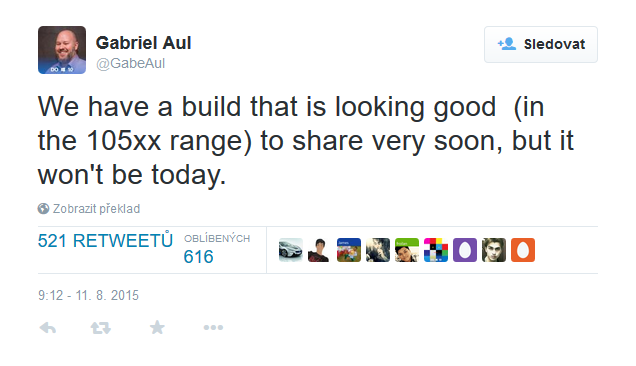Retweet using the retweet arrows icon
This screenshot has height=366, width=636.
click(x=101, y=327)
